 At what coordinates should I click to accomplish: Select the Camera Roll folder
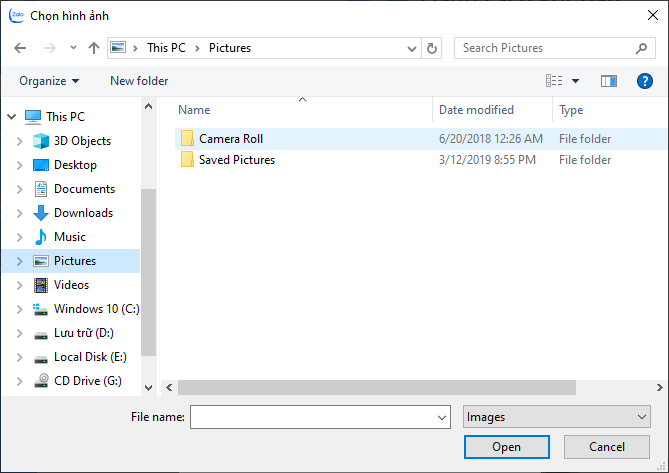[x=230, y=139]
